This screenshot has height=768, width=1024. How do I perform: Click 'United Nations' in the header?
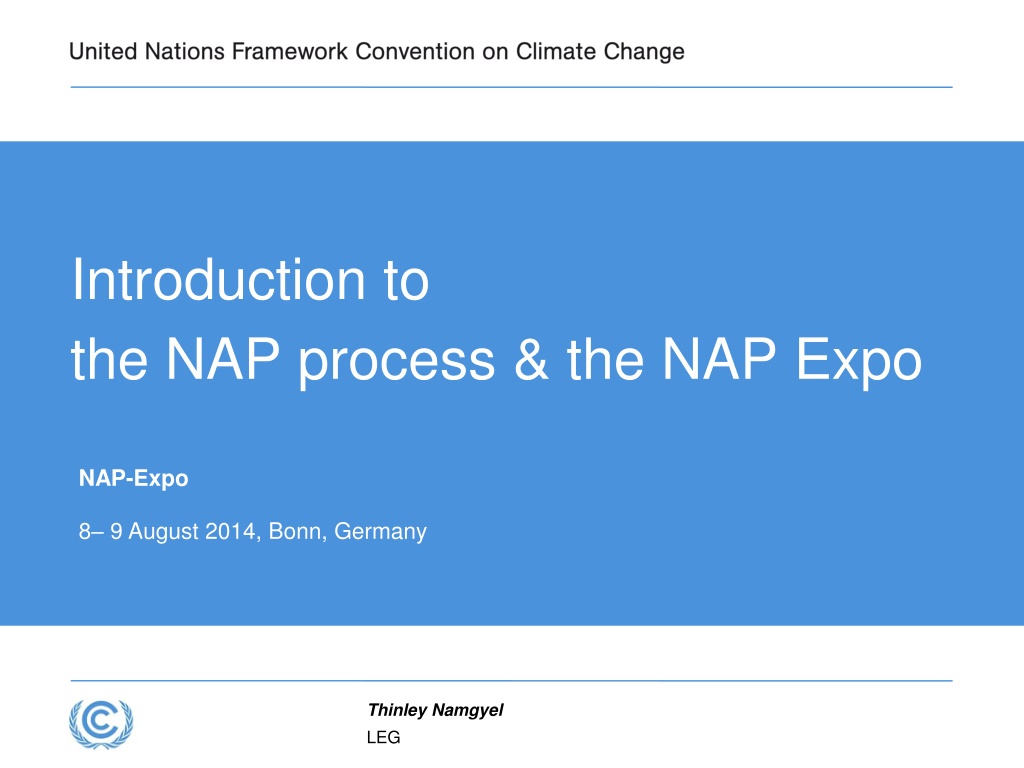coord(147,51)
